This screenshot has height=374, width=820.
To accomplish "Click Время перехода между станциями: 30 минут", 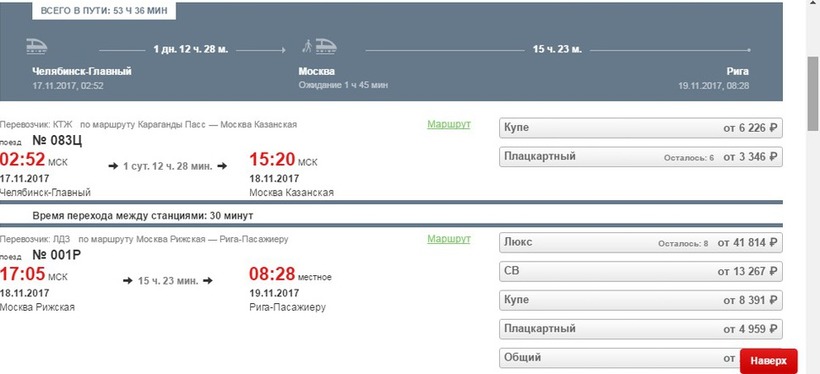I will click(143, 216).
